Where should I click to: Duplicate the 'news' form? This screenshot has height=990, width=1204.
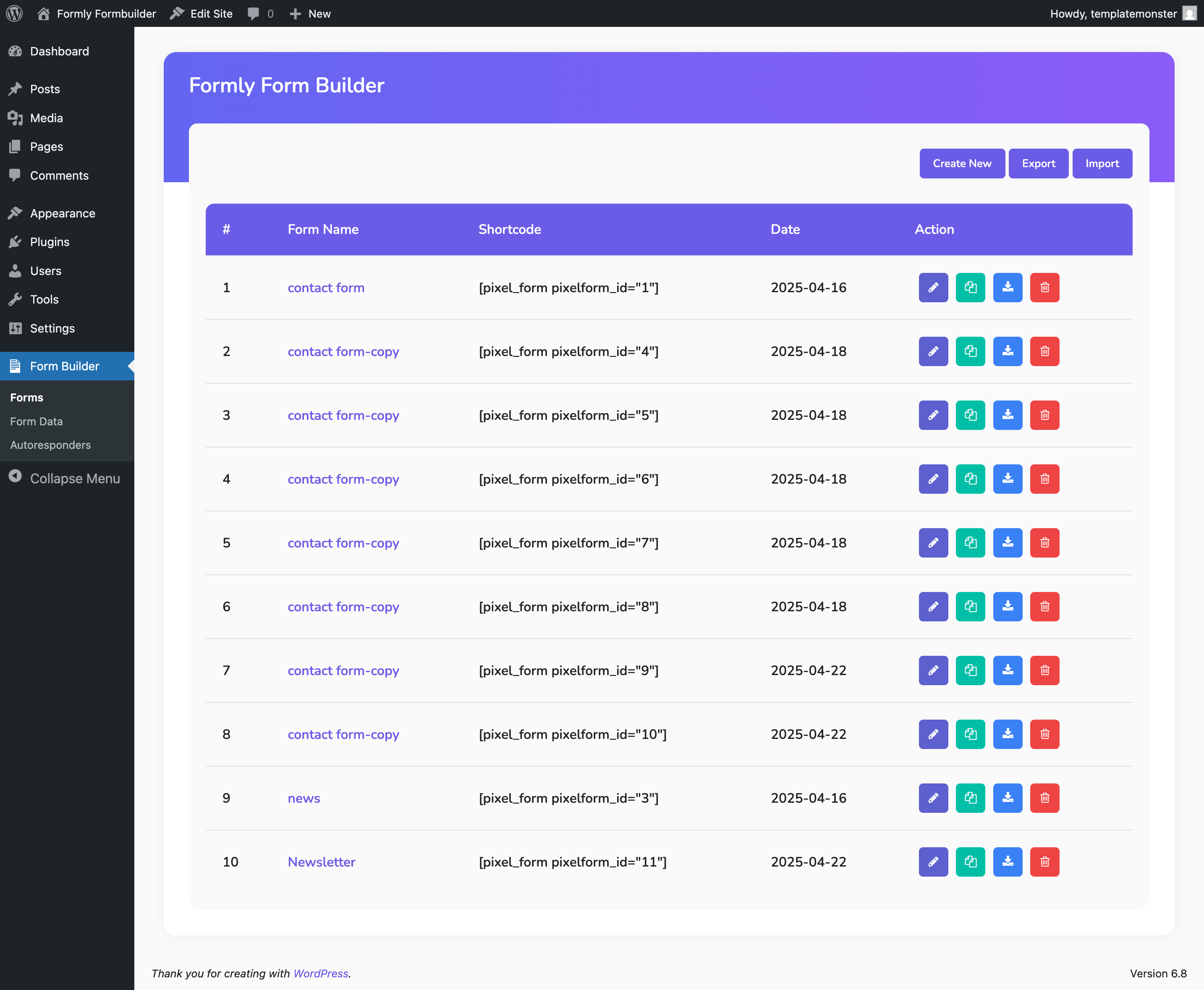970,799
